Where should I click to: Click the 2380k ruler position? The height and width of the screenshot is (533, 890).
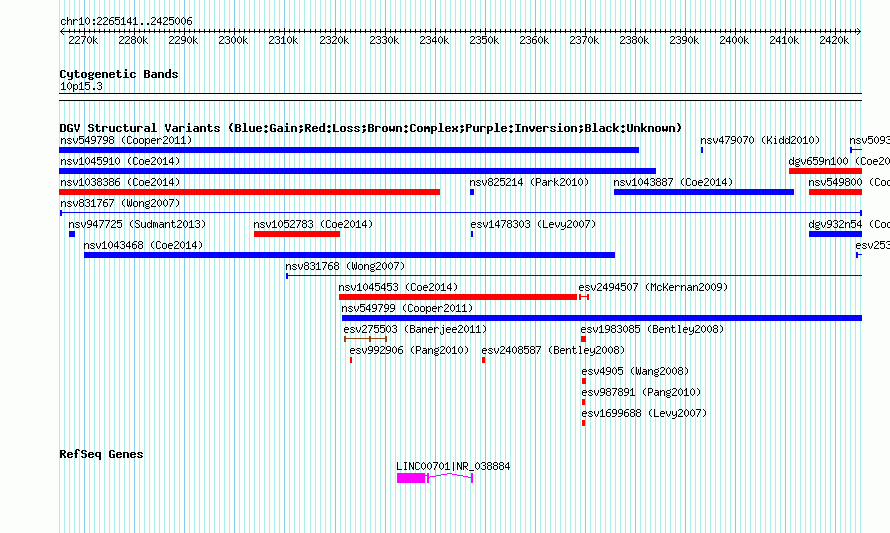click(634, 40)
